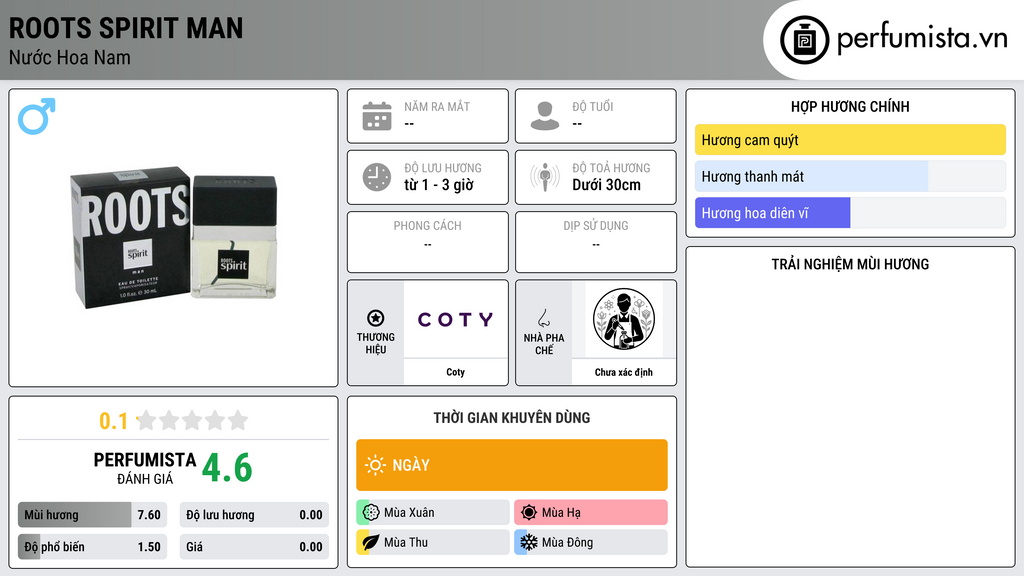Viewport: 1024px width, 576px height.
Task: Click the 'từ 1 - 3 giờ' longevity value
Action: 439,185
